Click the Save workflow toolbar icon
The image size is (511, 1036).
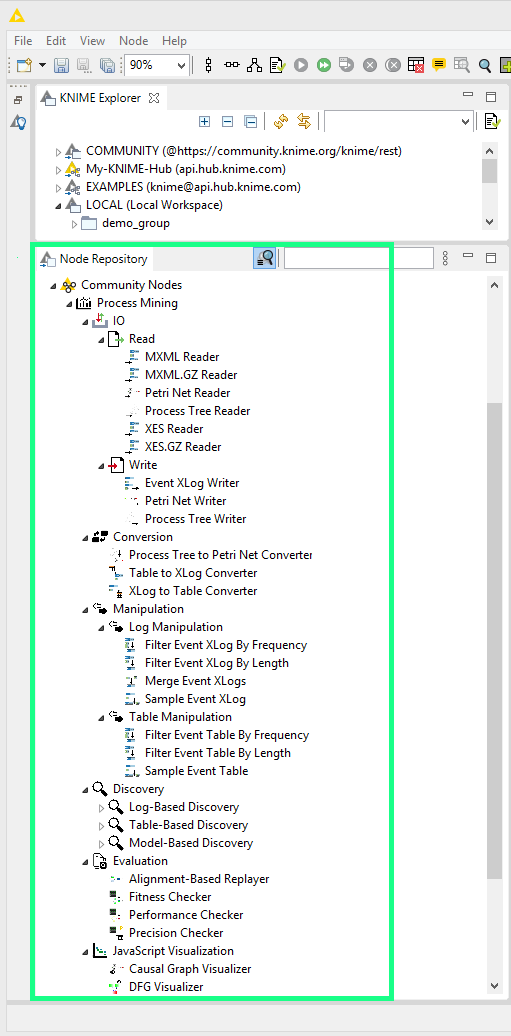(x=61, y=65)
